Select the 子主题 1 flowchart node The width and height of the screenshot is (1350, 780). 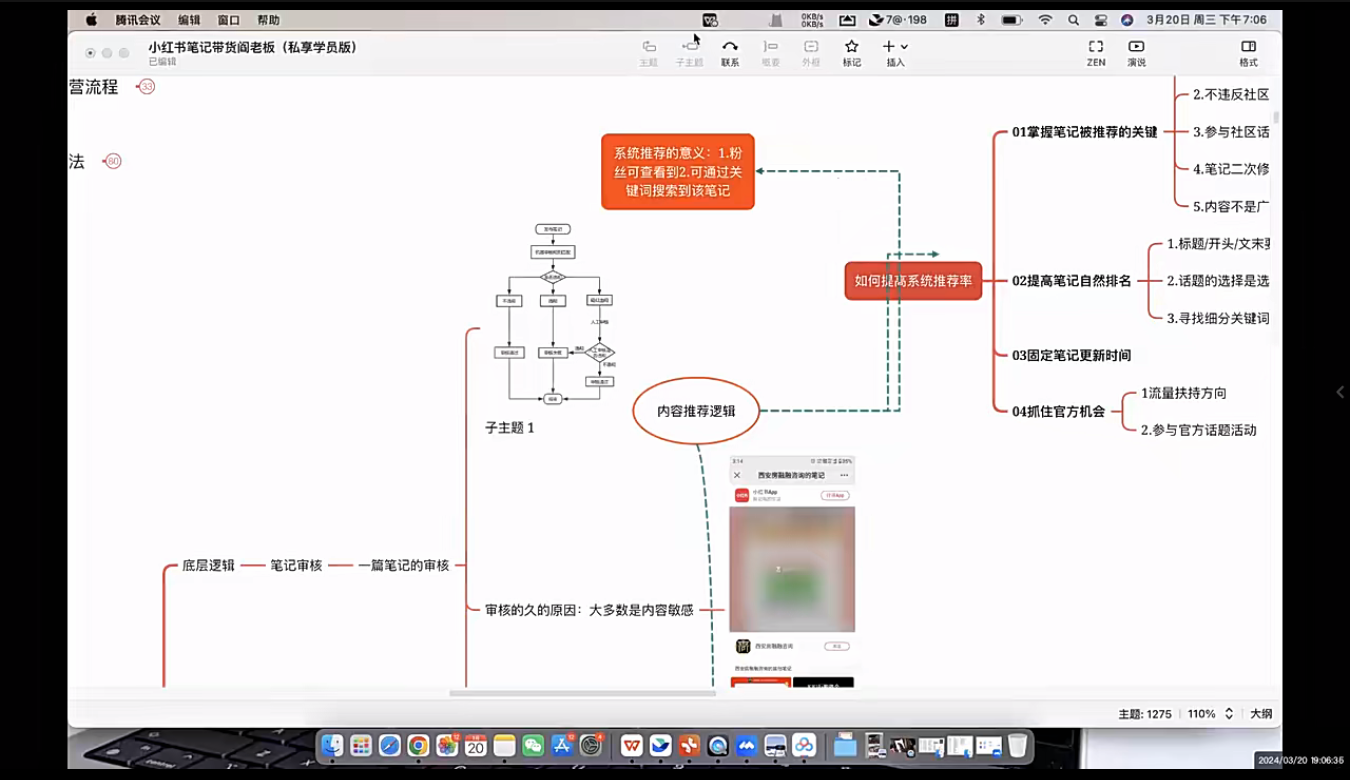(x=510, y=427)
